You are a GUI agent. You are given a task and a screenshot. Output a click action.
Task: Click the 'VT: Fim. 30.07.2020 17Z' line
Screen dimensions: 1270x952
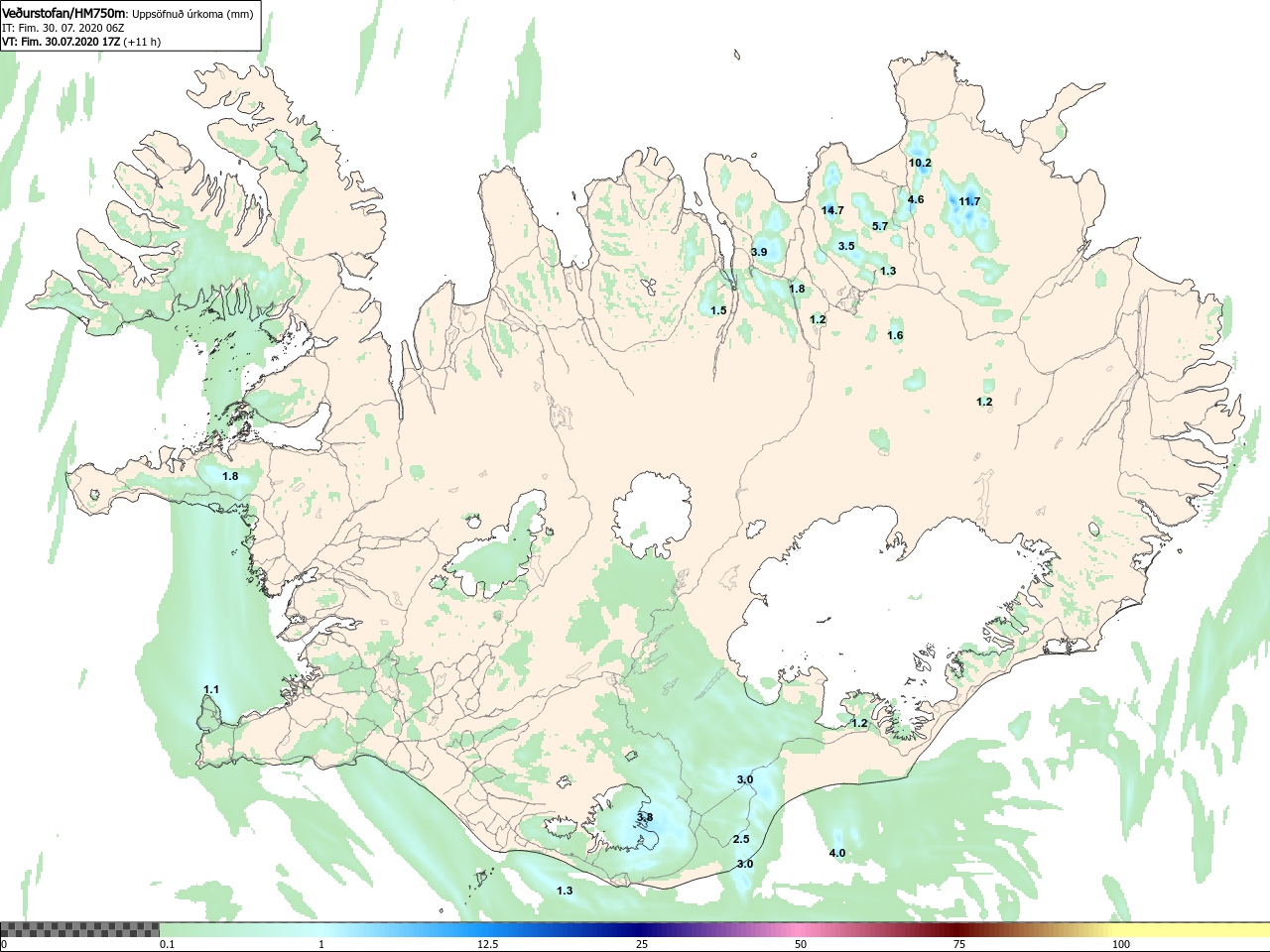(x=81, y=42)
